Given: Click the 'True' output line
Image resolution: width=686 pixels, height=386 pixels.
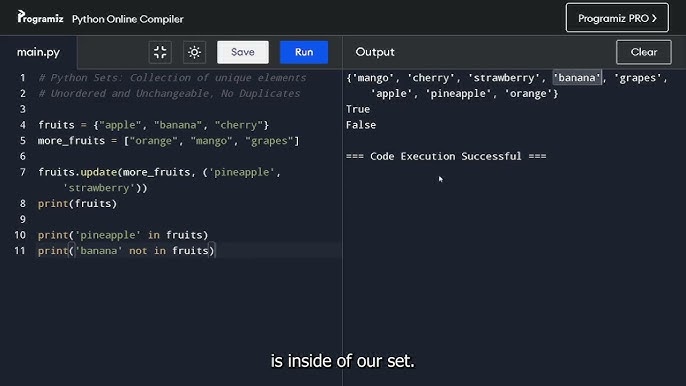Looking at the screenshot, I should [x=358, y=109].
